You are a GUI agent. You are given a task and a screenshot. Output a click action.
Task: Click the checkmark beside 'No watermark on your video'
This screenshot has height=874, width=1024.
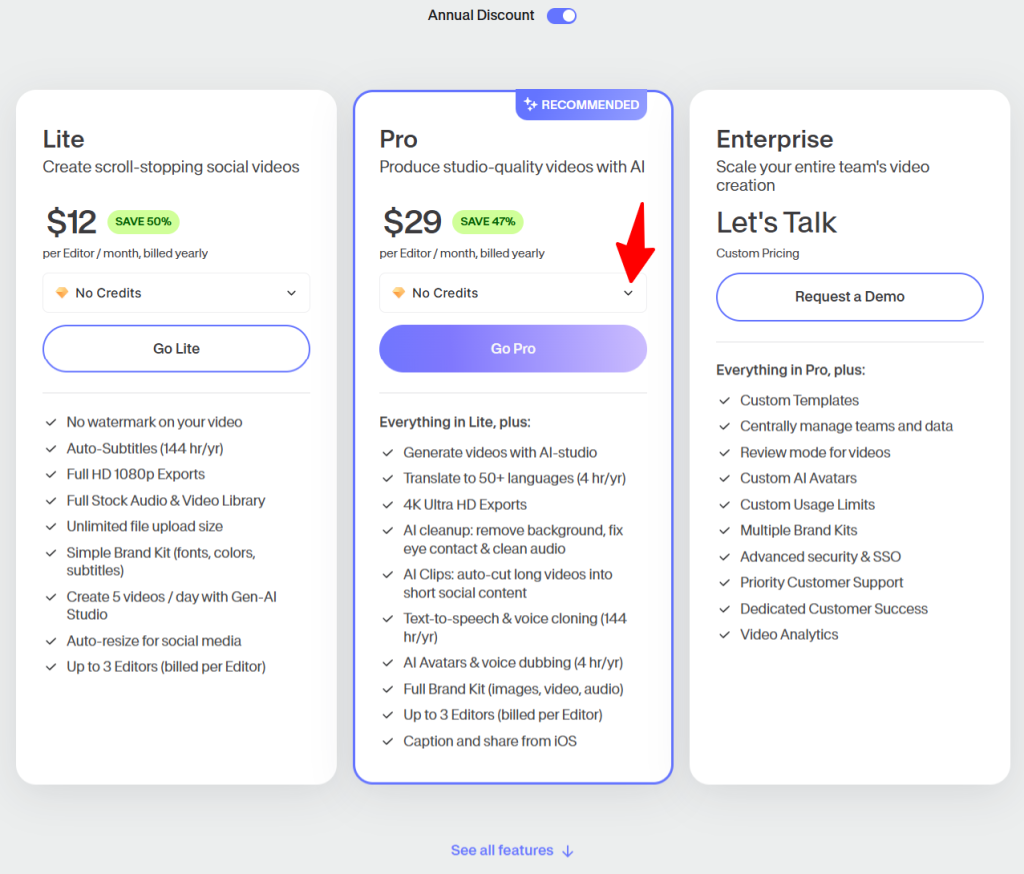[x=49, y=422]
